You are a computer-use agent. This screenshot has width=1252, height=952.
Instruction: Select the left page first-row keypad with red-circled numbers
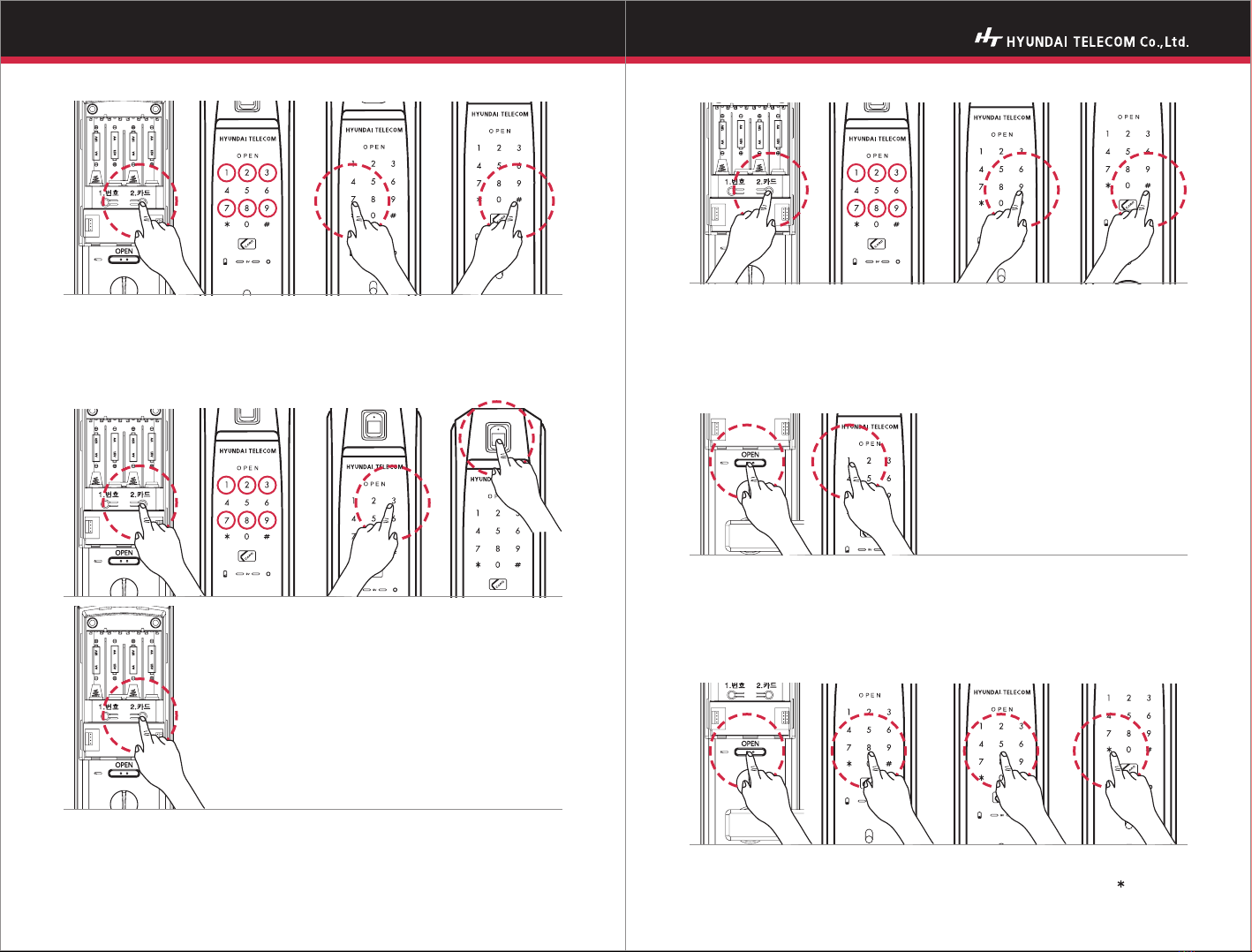[x=247, y=197]
